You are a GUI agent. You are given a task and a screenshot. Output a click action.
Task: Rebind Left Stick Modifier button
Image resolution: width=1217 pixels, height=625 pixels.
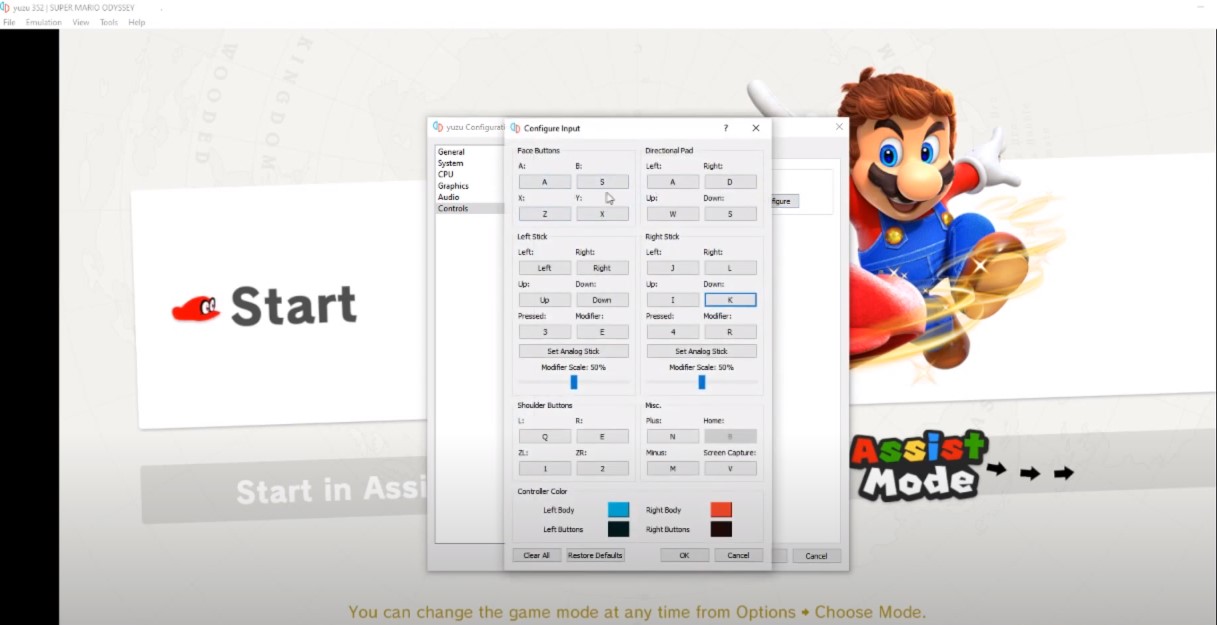click(602, 332)
